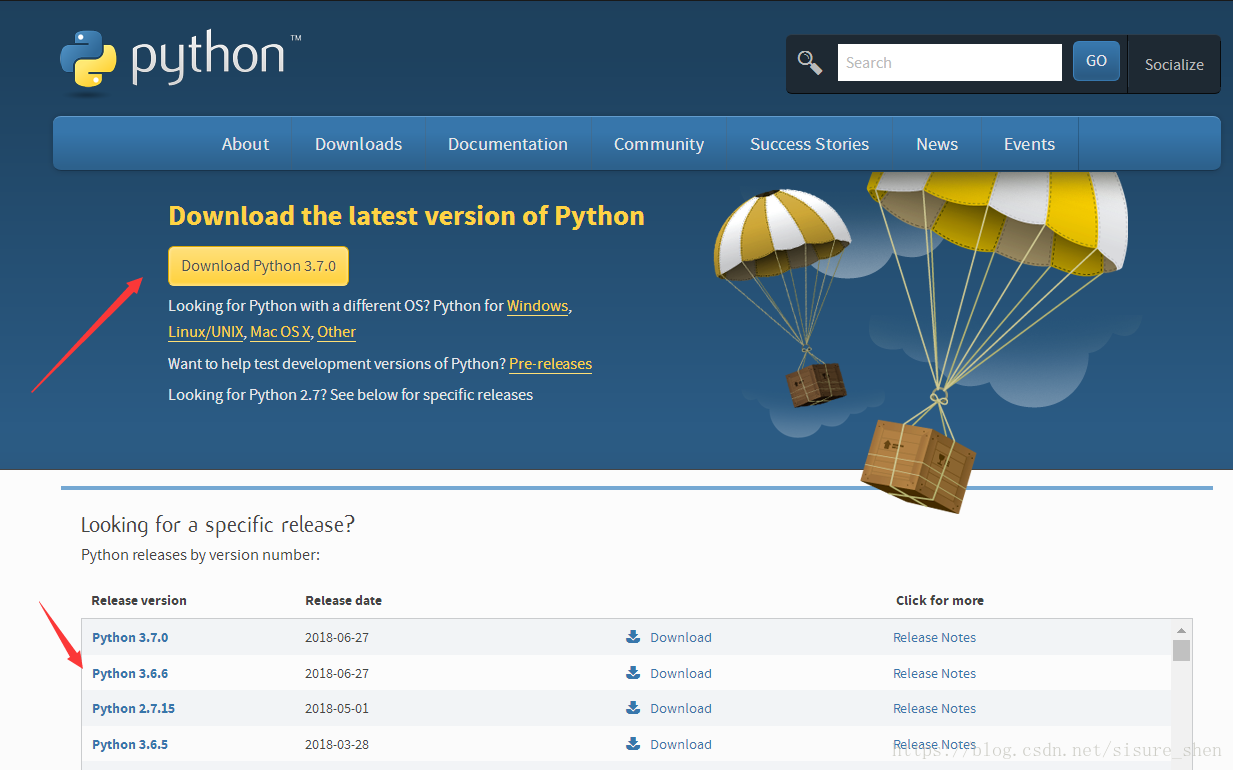The image size is (1233, 770).
Task: Click the download icon in Python 2.7.15 row
Action: (633, 707)
